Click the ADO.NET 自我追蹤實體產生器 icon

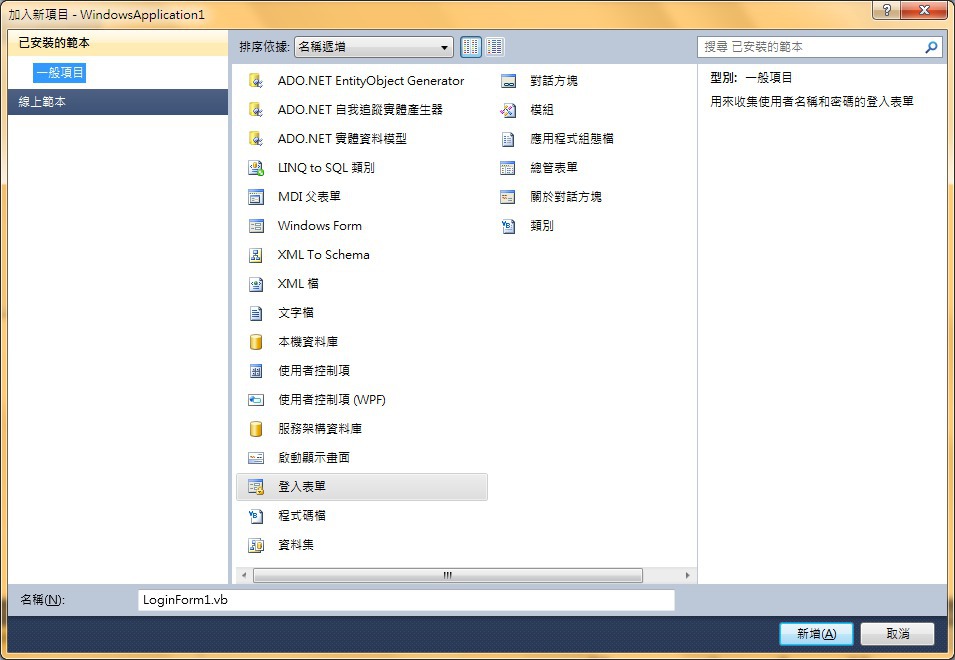(x=256, y=110)
